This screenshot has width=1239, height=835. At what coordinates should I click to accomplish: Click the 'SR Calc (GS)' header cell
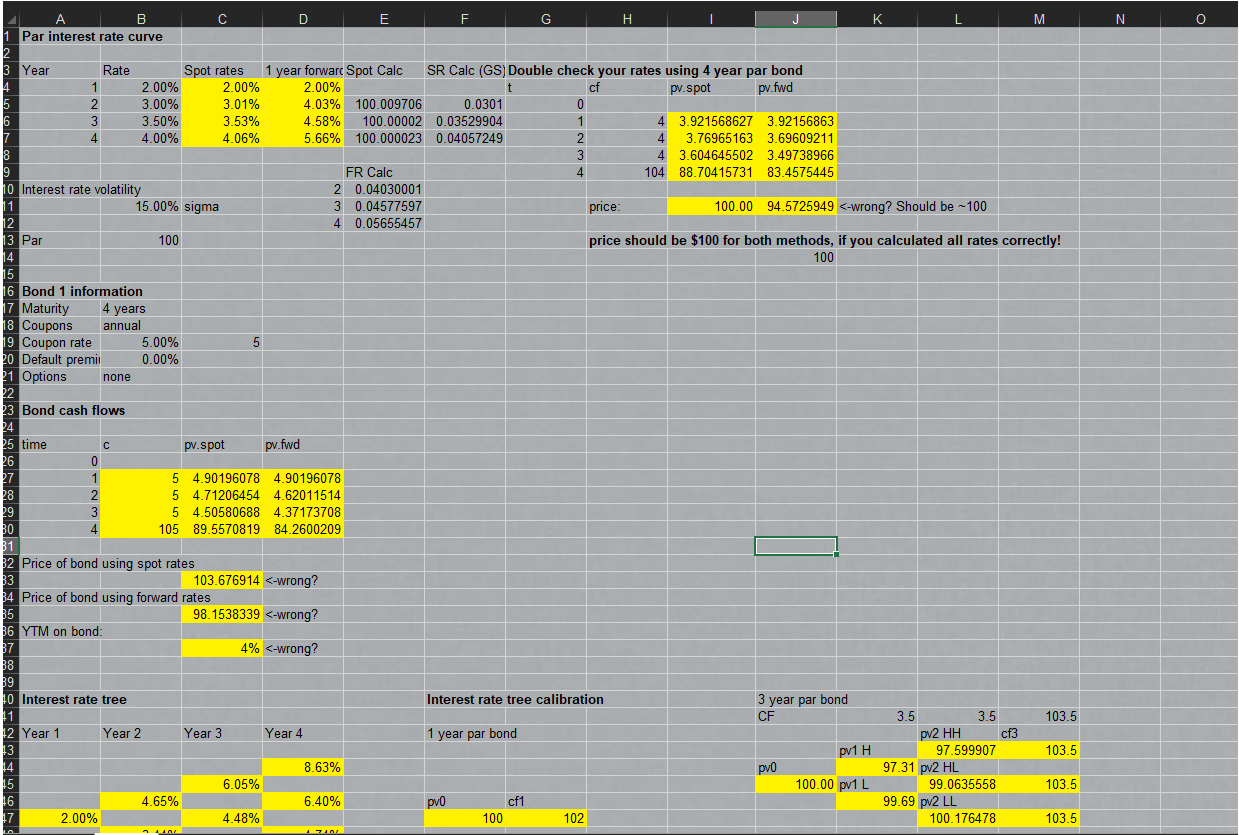[465, 70]
